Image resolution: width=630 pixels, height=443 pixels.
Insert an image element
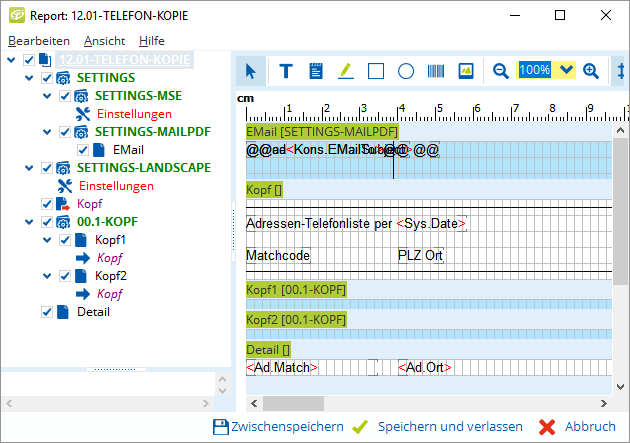[465, 70]
